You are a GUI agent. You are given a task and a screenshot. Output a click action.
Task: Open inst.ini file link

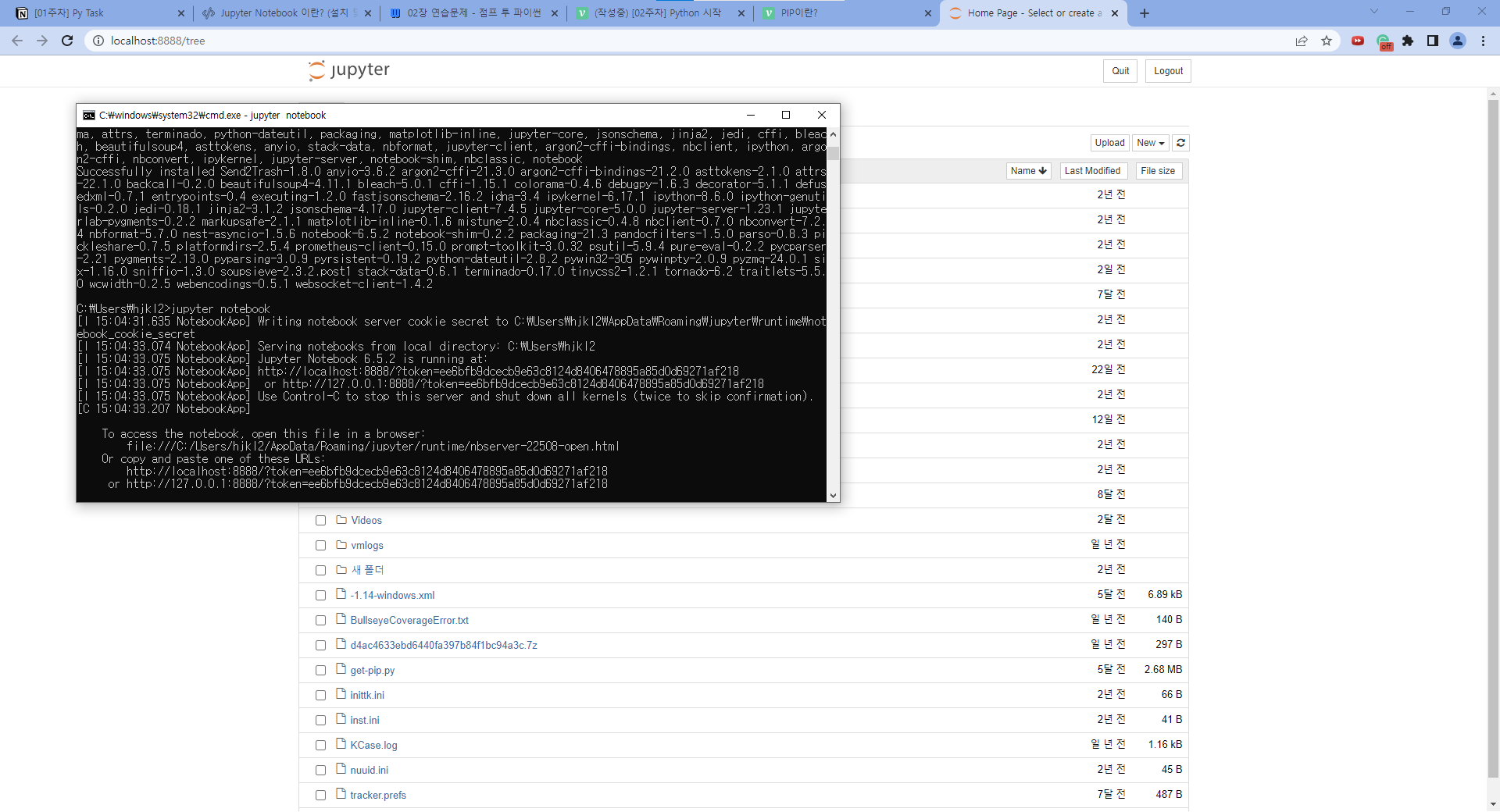point(365,721)
